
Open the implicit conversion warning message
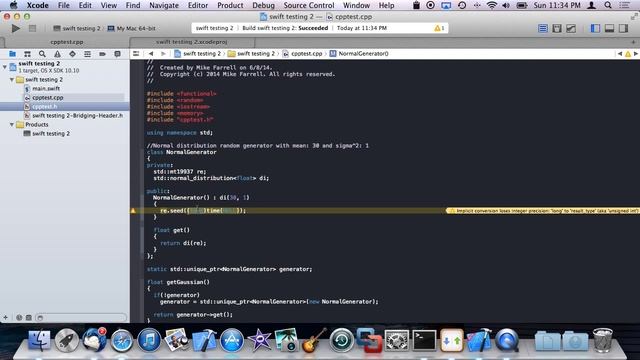[543, 211]
